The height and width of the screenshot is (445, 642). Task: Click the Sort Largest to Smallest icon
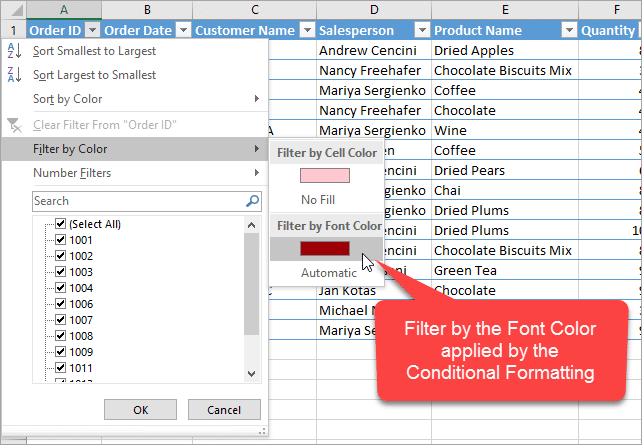14,75
